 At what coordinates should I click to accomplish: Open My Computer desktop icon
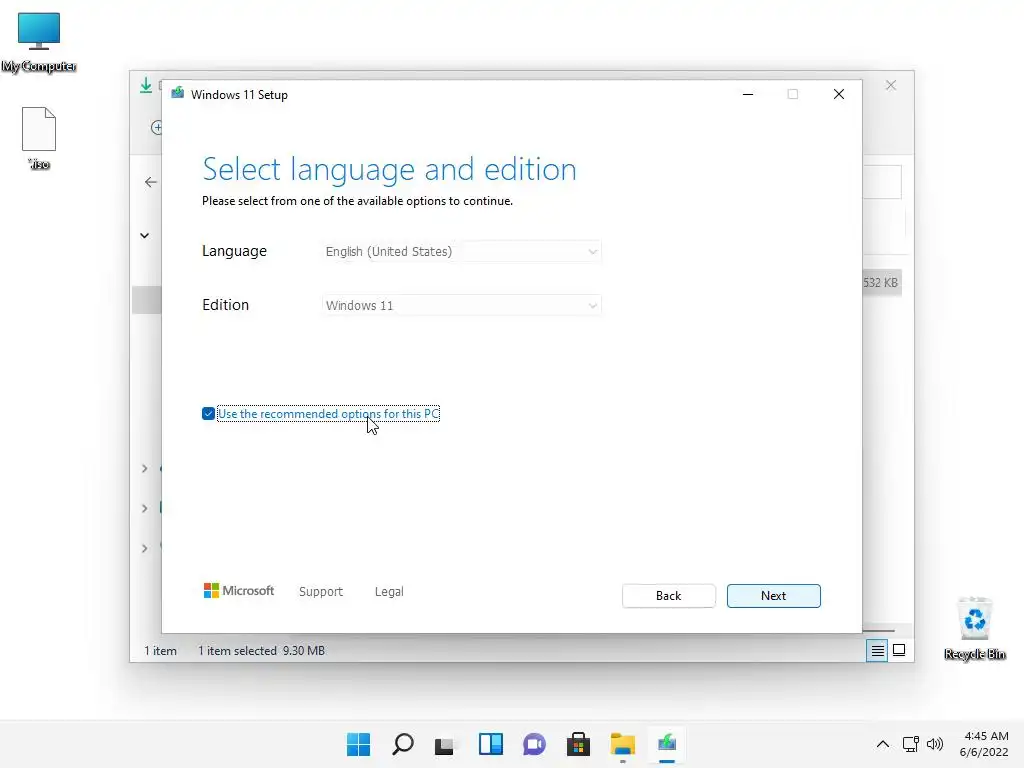point(39,42)
